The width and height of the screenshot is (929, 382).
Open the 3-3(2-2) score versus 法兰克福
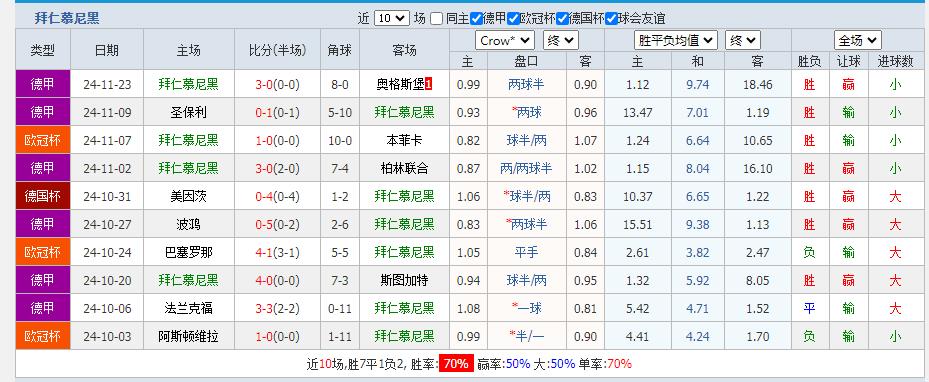click(277, 308)
